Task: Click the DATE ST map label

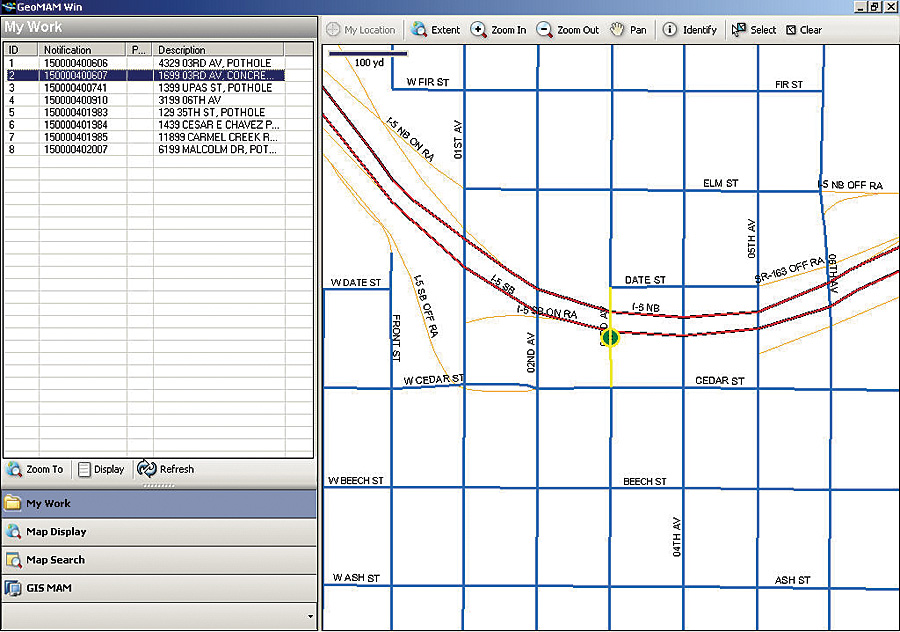Action: tap(645, 280)
